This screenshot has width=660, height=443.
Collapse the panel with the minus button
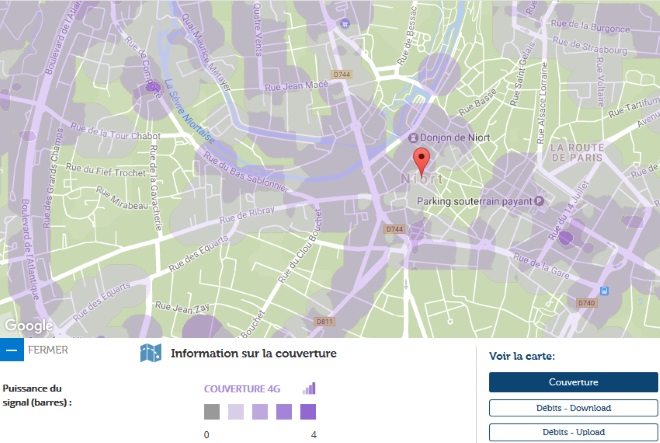click(11, 351)
